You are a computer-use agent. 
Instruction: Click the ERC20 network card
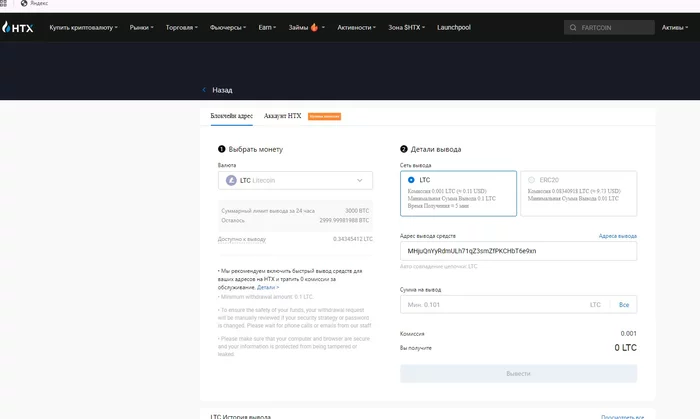point(579,194)
